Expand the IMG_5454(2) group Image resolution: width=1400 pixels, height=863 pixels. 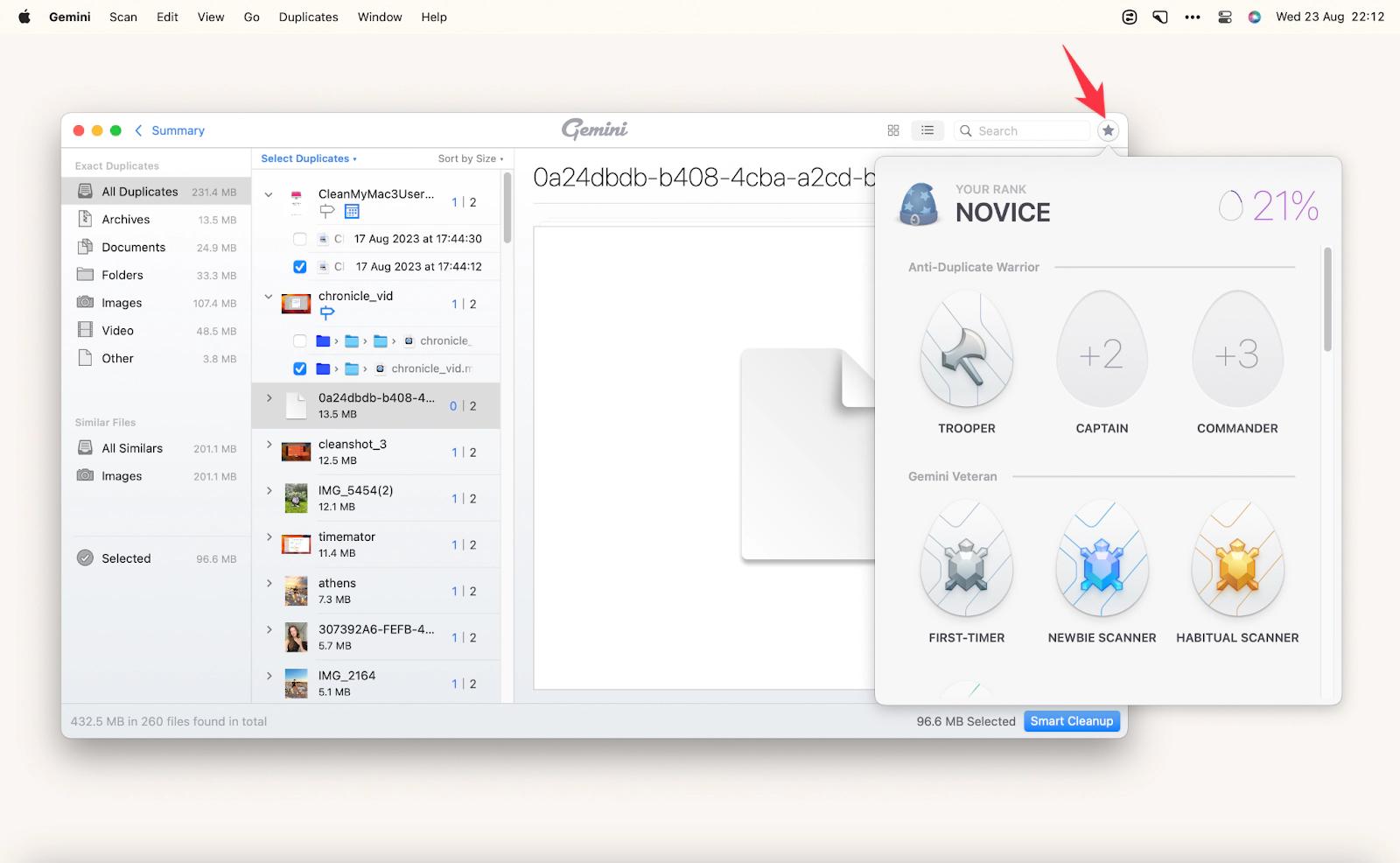(x=269, y=491)
